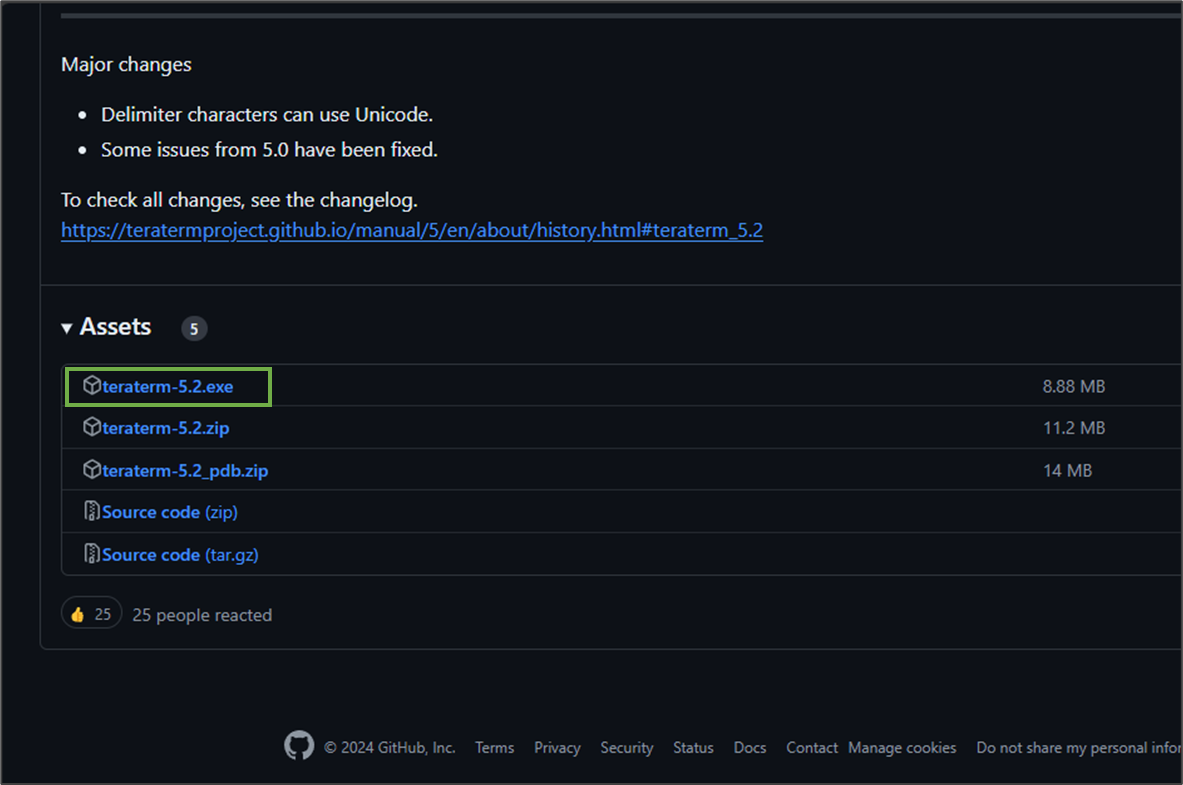Click the 14 MB file size
1183x785 pixels.
click(1068, 471)
